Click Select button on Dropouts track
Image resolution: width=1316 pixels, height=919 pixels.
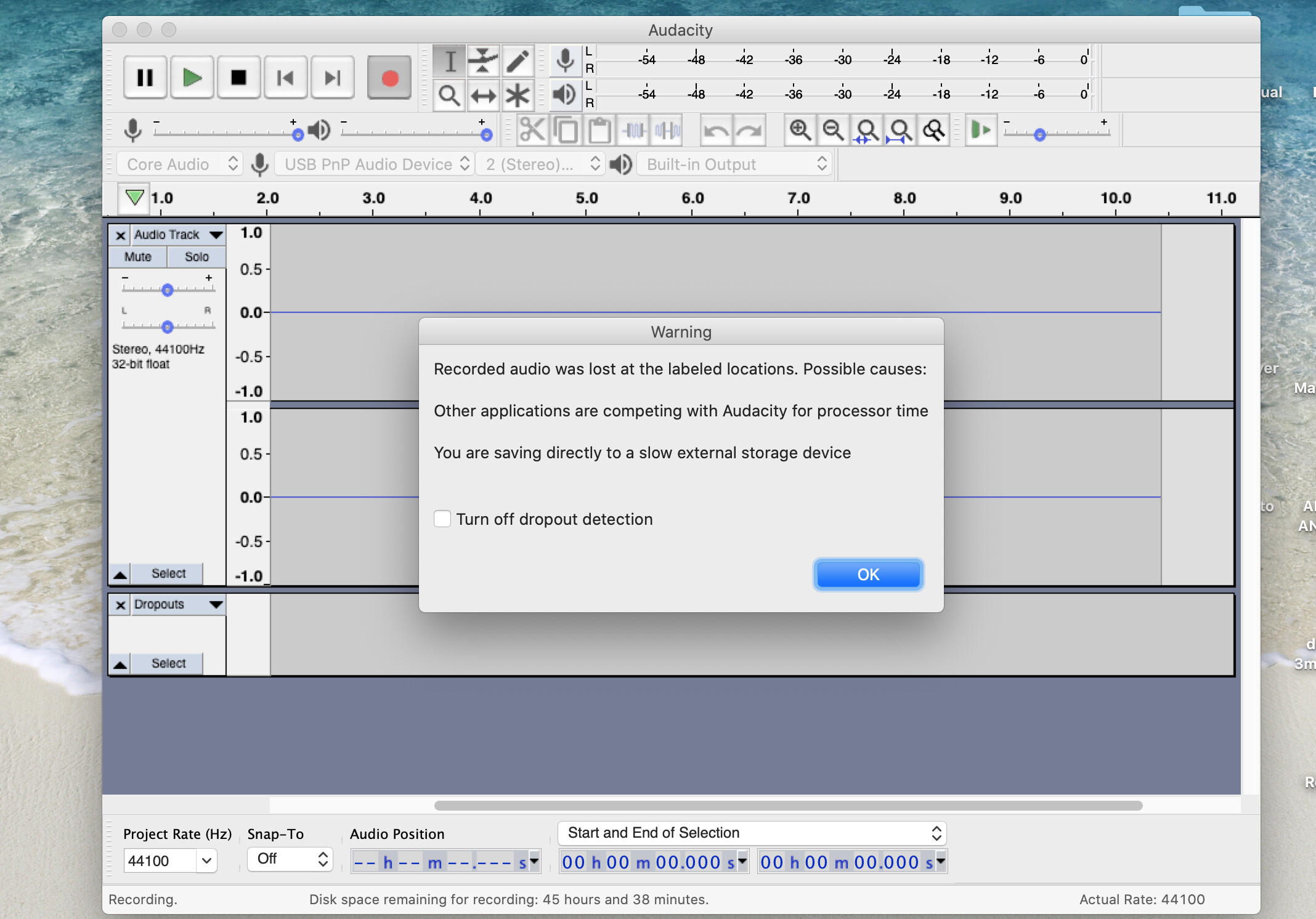(168, 663)
